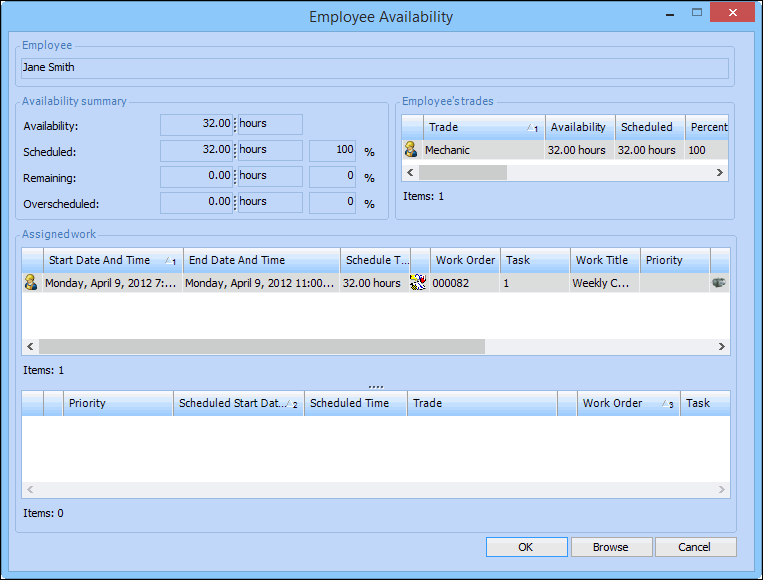Click the 32.00 hours Scheduled cell in trades
Screen dimensions: 763x580
click(650, 150)
